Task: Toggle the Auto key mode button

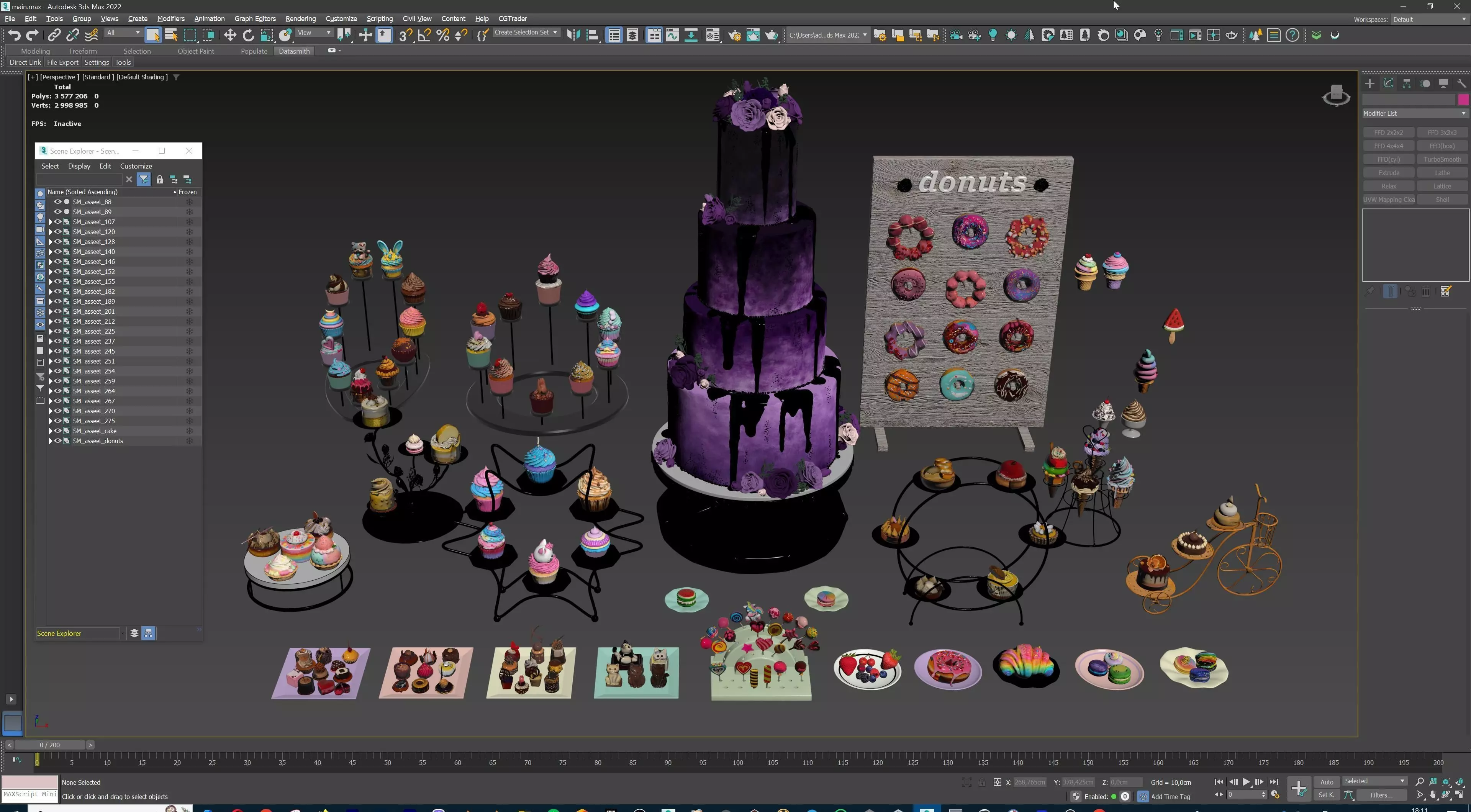Action: (1326, 782)
